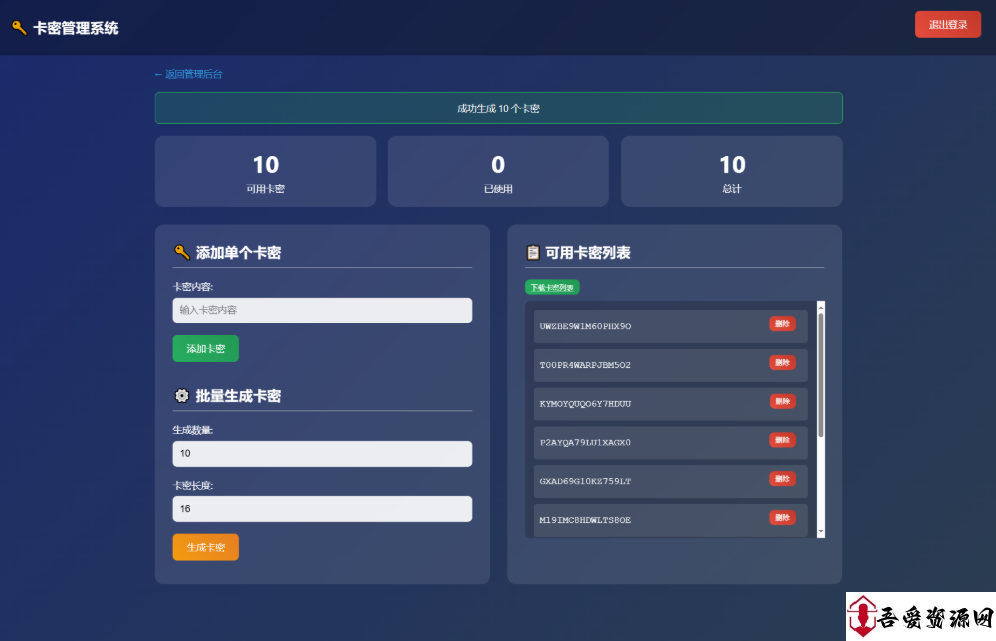Click the gear icon next to 批量生成卡密
This screenshot has width=996, height=641.
[181, 396]
